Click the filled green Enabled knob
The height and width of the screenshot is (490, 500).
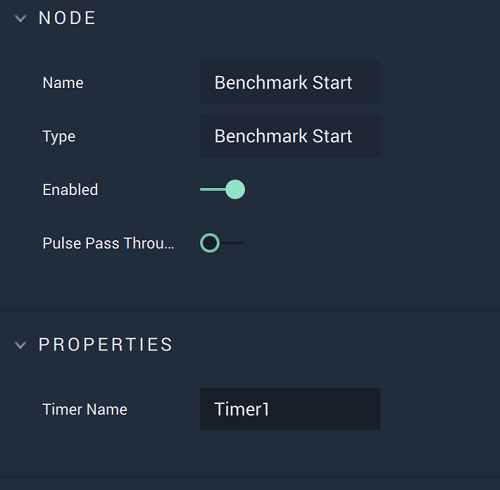tap(235, 189)
